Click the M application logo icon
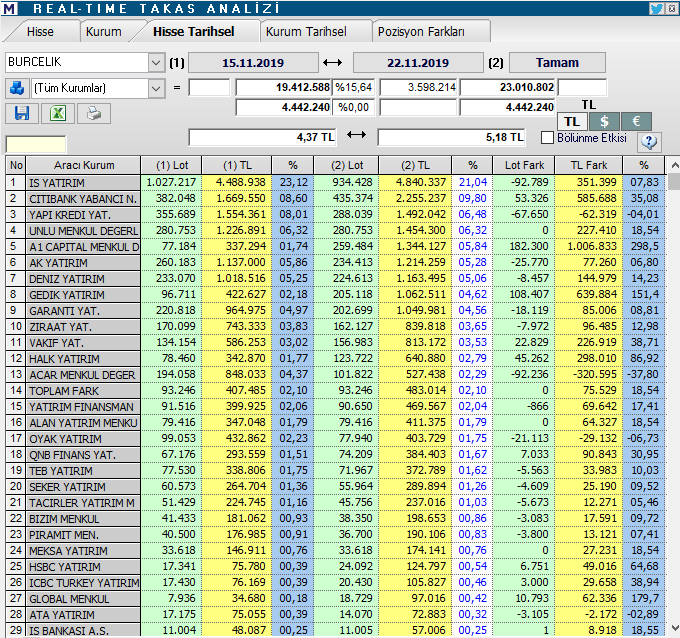 [10, 8]
